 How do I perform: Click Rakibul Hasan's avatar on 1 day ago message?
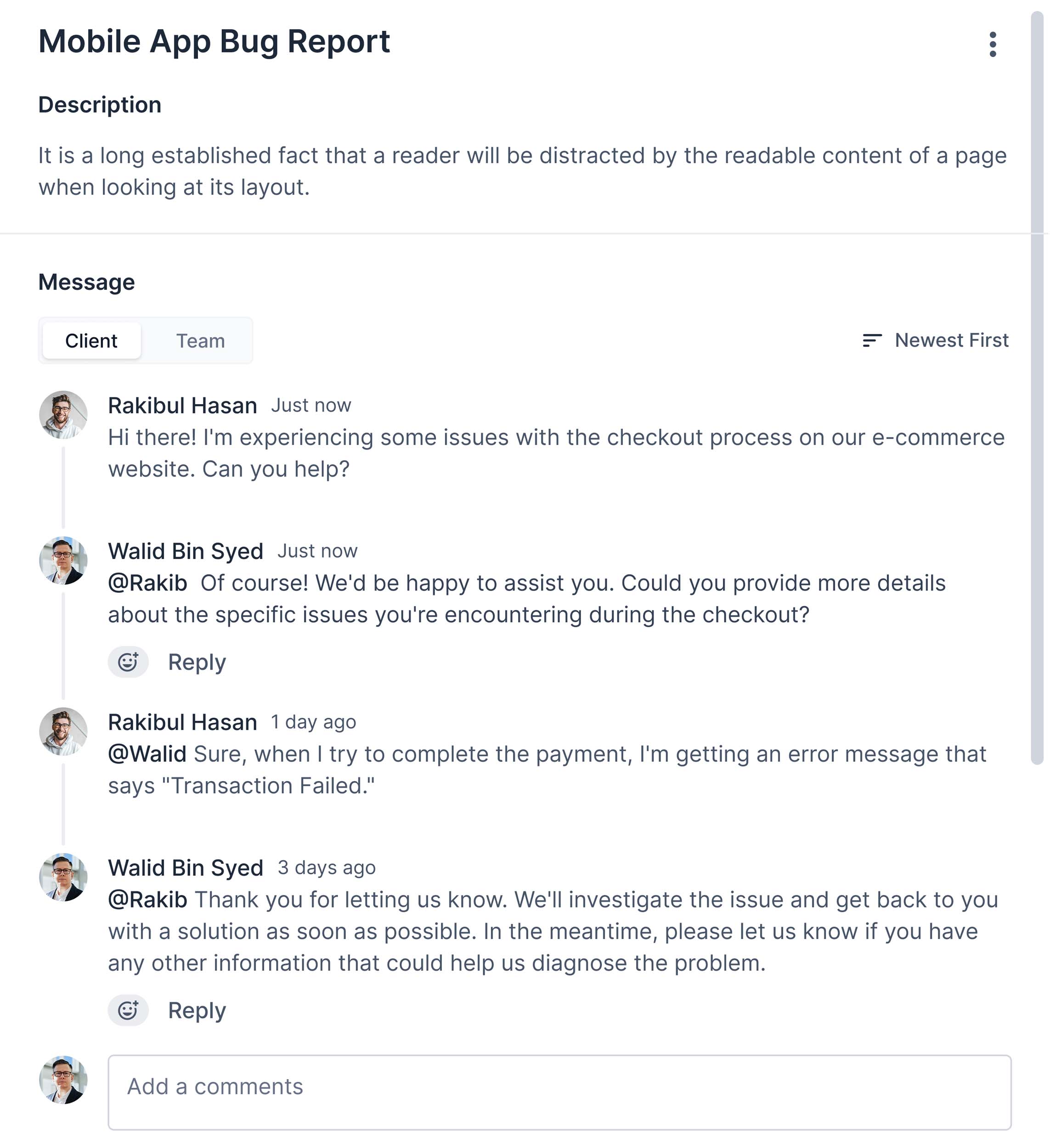pos(63,731)
